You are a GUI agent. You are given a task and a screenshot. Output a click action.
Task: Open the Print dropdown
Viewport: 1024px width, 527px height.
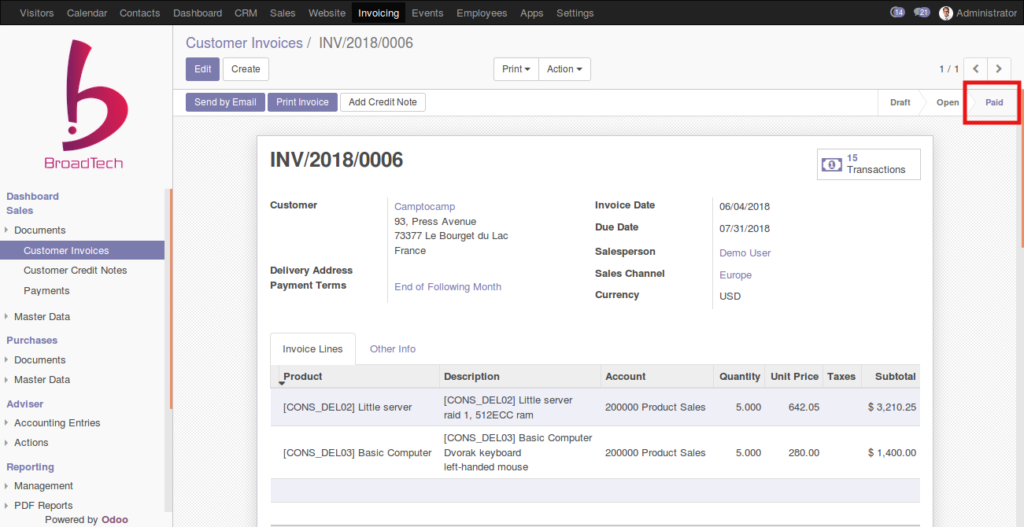[x=516, y=69]
